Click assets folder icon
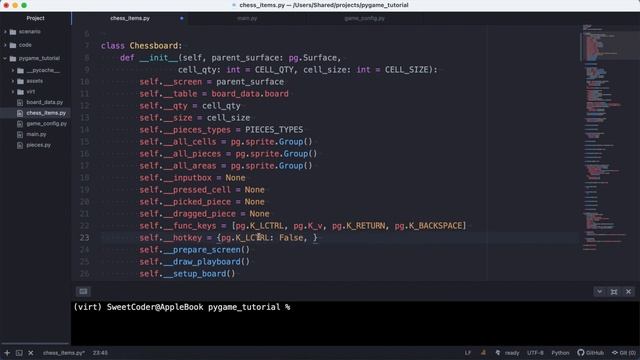The width and height of the screenshot is (640, 360). (20, 81)
